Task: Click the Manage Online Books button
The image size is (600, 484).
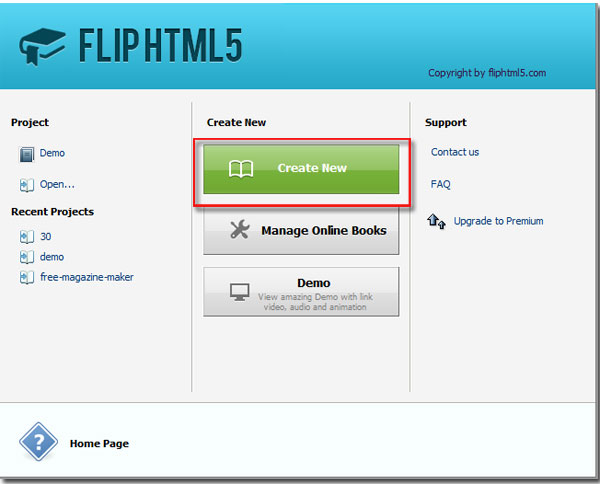Action: click(x=301, y=231)
